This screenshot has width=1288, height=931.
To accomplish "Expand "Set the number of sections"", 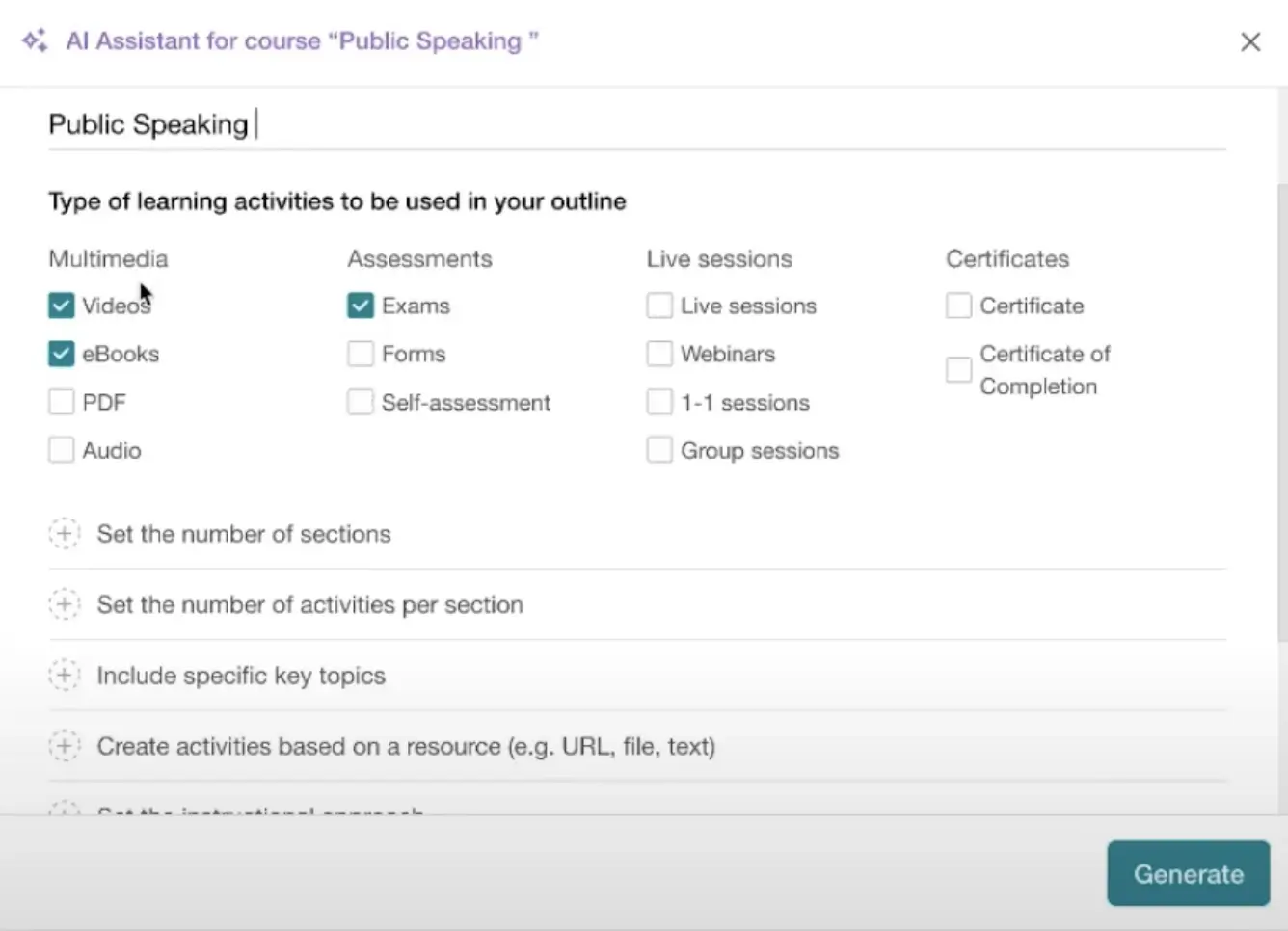I will tap(244, 534).
